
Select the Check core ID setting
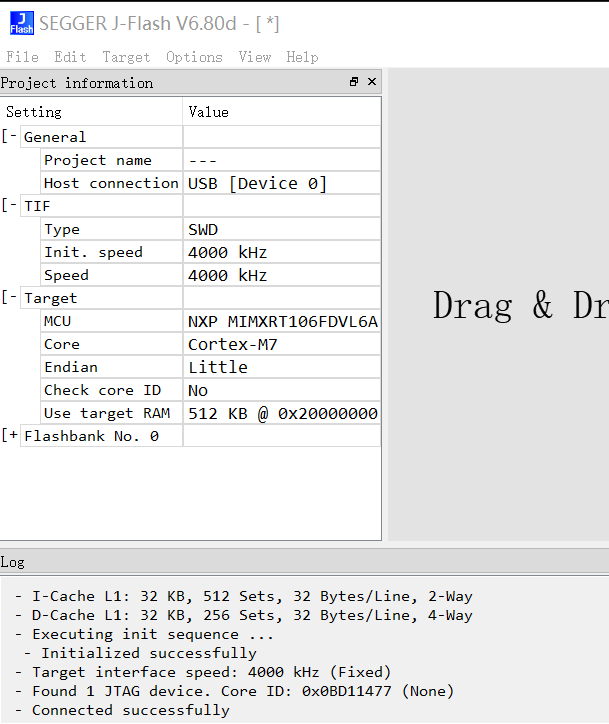pyautogui.click(x=111, y=390)
